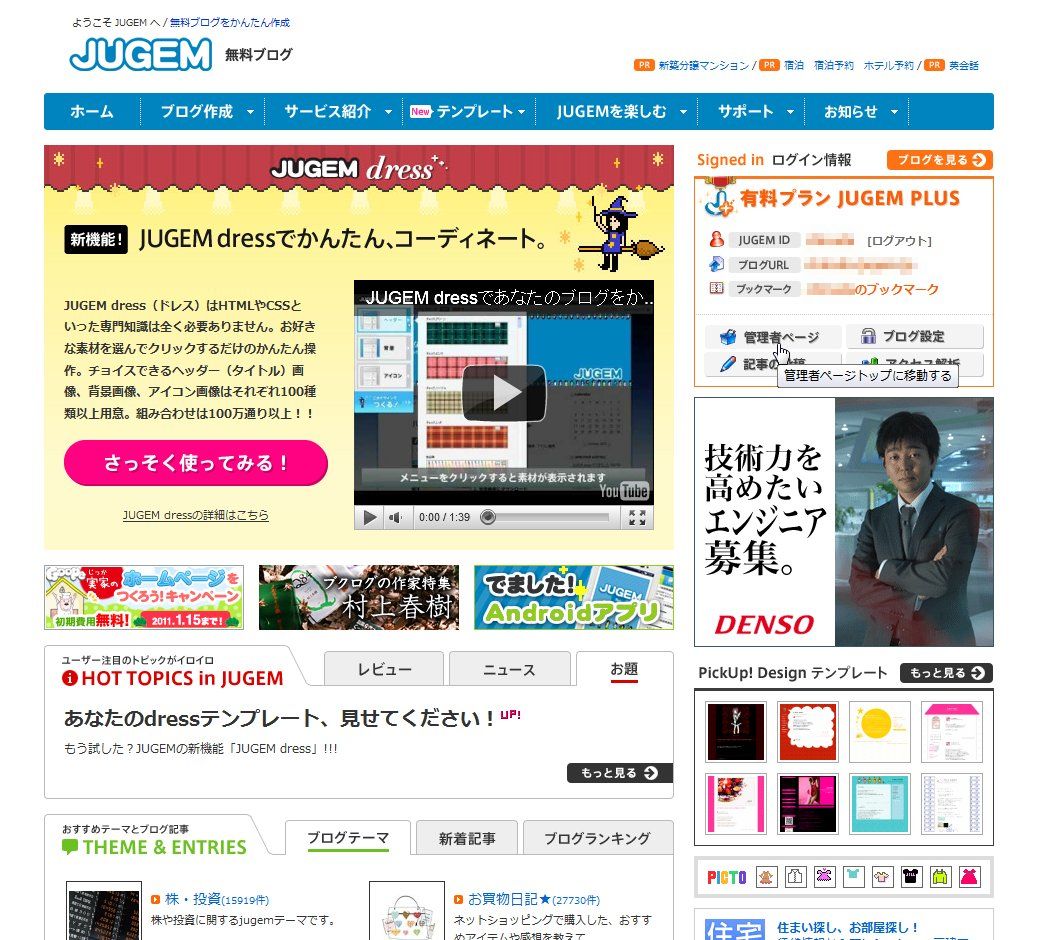Open the ホームページをつくろう campaign banner
This screenshot has height=940, width=1052.
144,597
